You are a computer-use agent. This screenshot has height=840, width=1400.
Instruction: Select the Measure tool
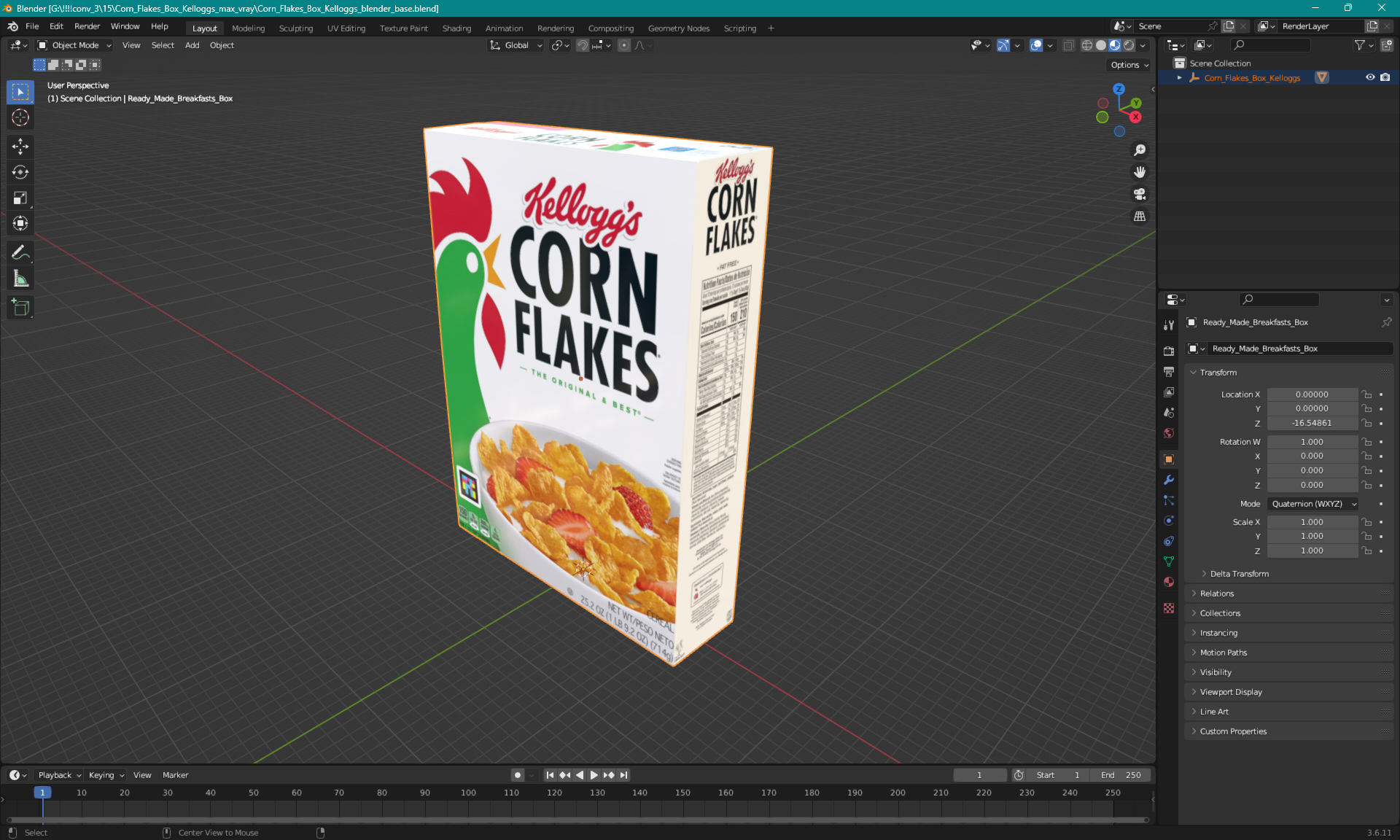(x=20, y=279)
